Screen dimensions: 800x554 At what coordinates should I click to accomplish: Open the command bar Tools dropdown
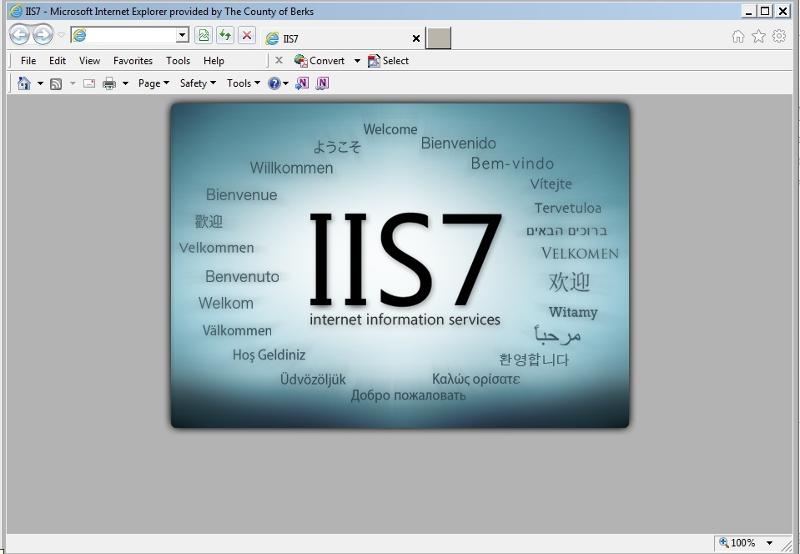click(243, 83)
